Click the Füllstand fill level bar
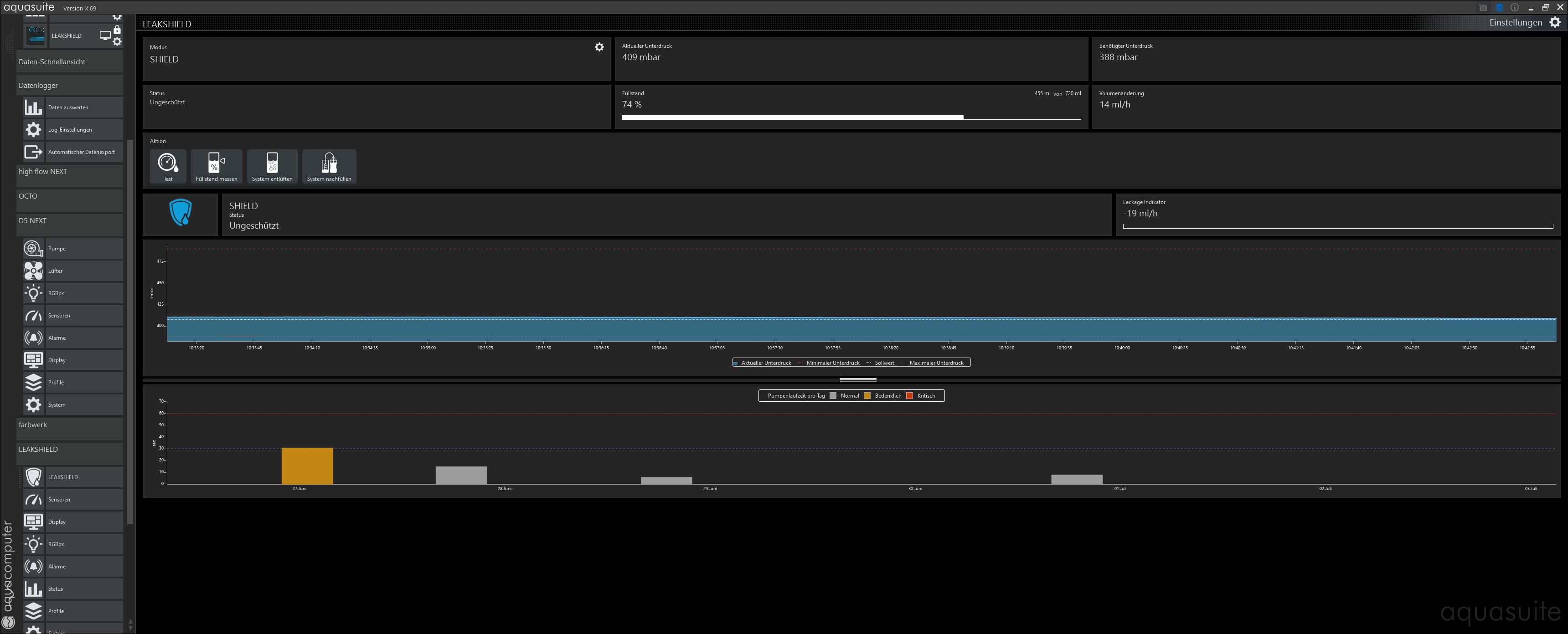 click(851, 118)
